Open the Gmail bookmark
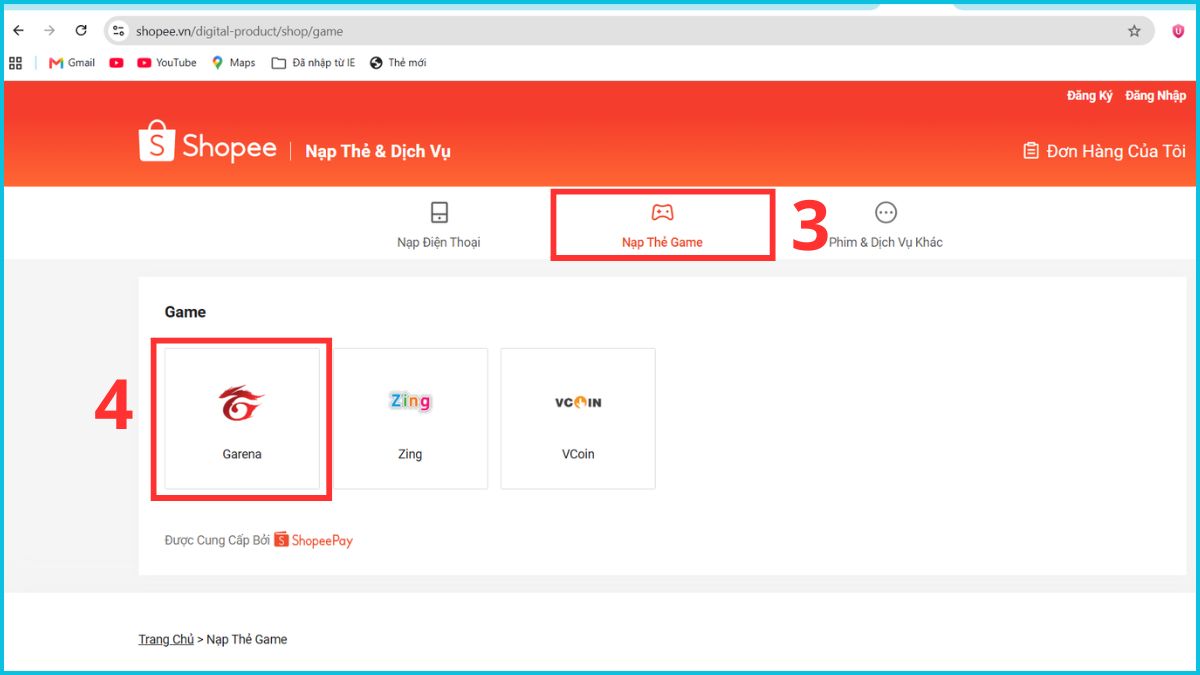Image resolution: width=1200 pixels, height=675 pixels. click(72, 63)
